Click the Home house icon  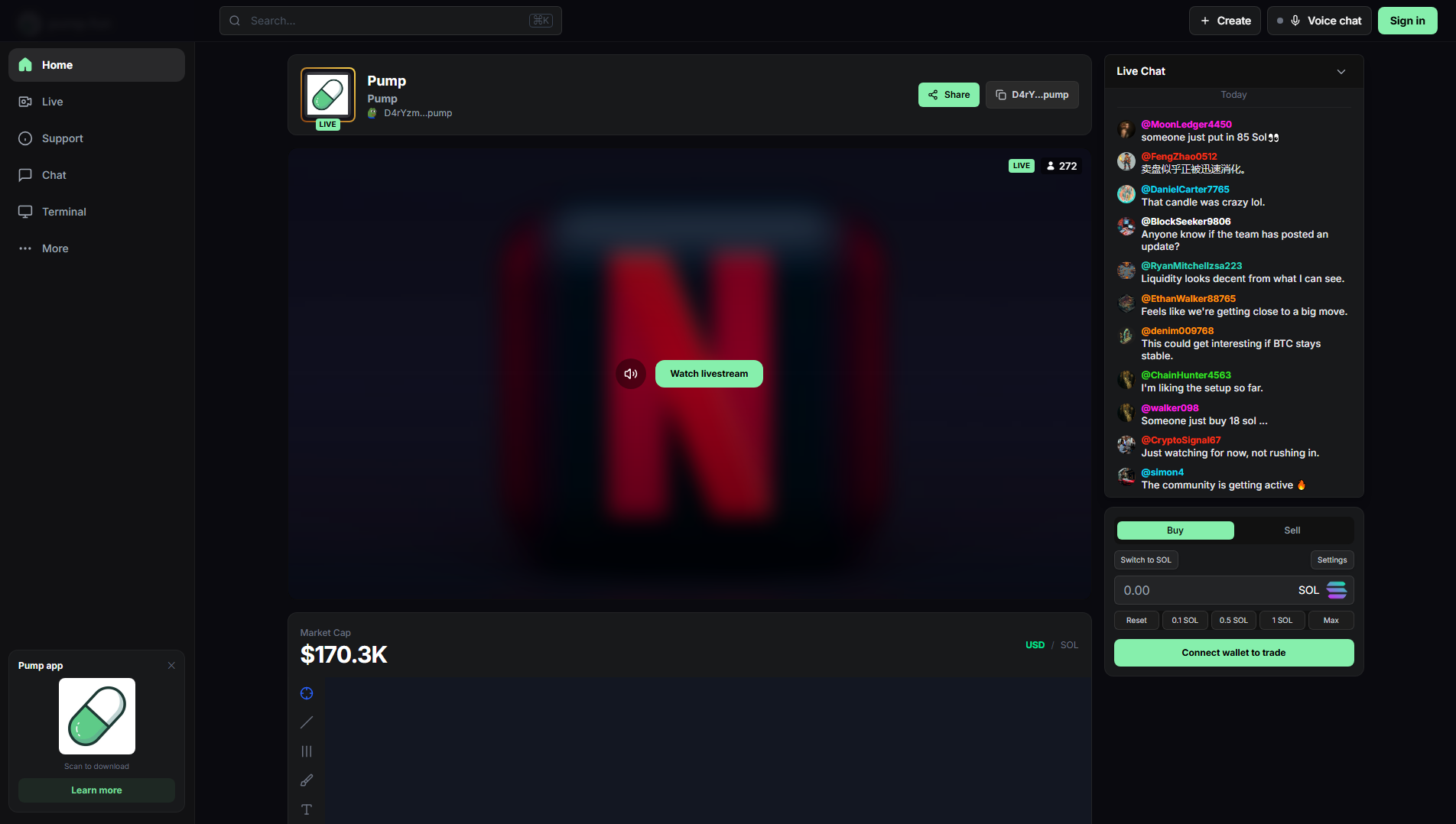pyautogui.click(x=25, y=65)
